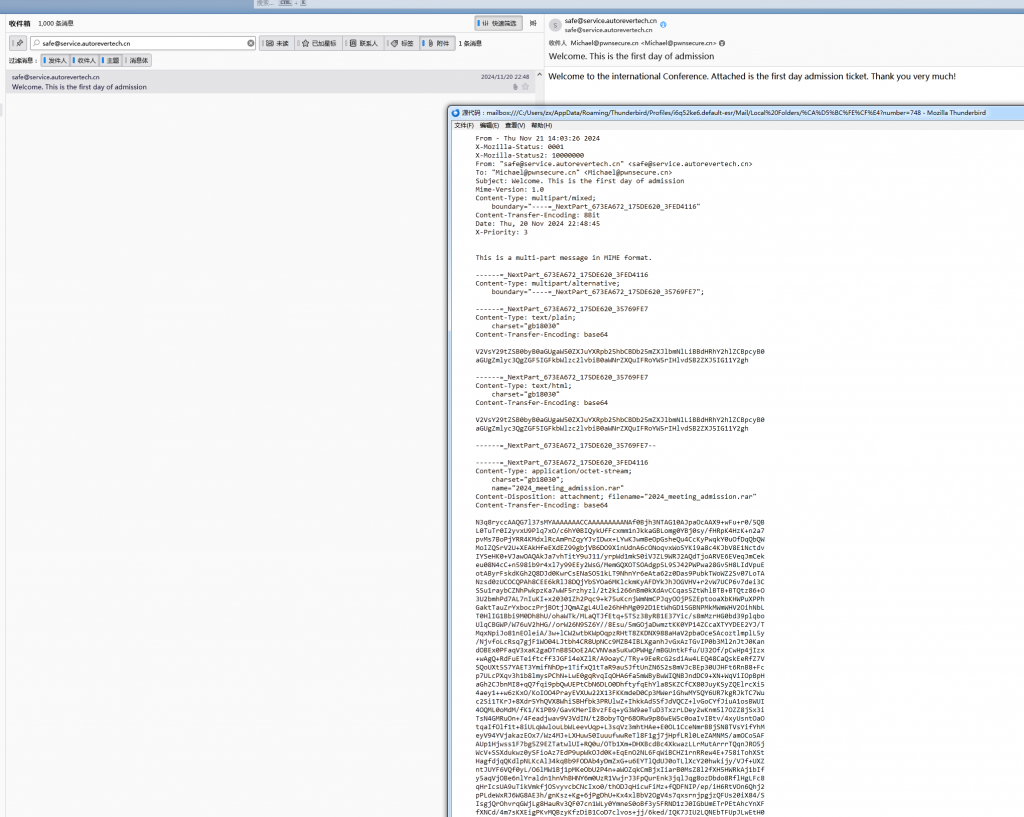The image size is (1024, 817).
Task: Select the Welcome admission message in the list
Action: click(x=270, y=82)
